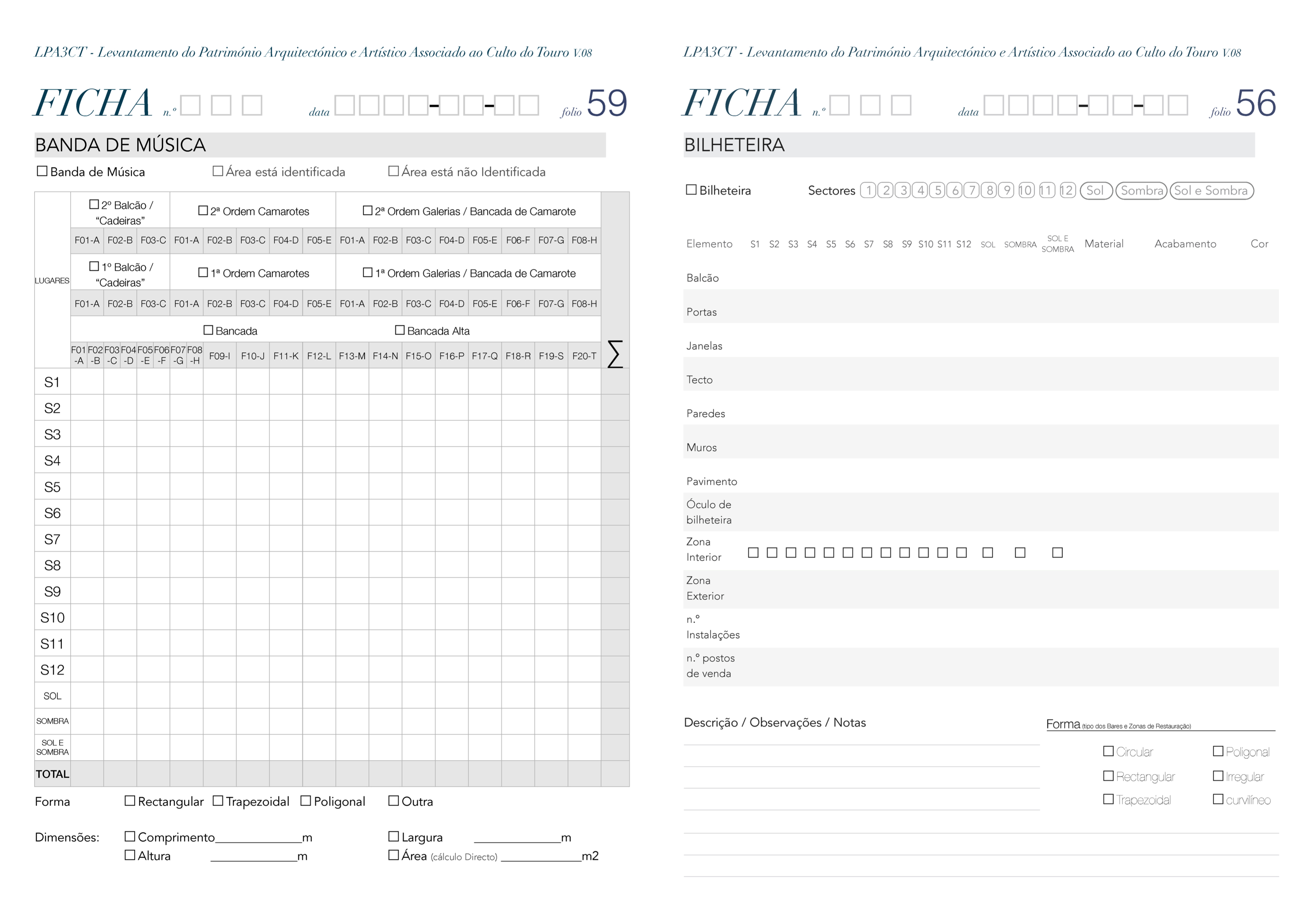Select sector 12 pill in Sectores
The width and height of the screenshot is (1305, 924).
[x=1067, y=190]
